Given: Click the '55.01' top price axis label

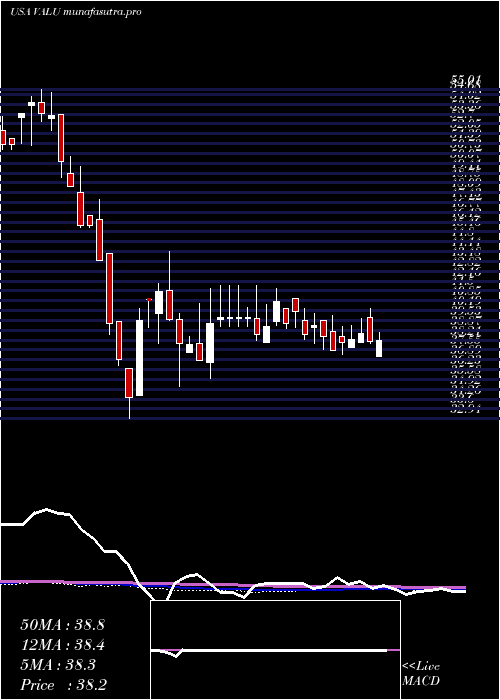Looking at the screenshot, I should coord(466,80).
